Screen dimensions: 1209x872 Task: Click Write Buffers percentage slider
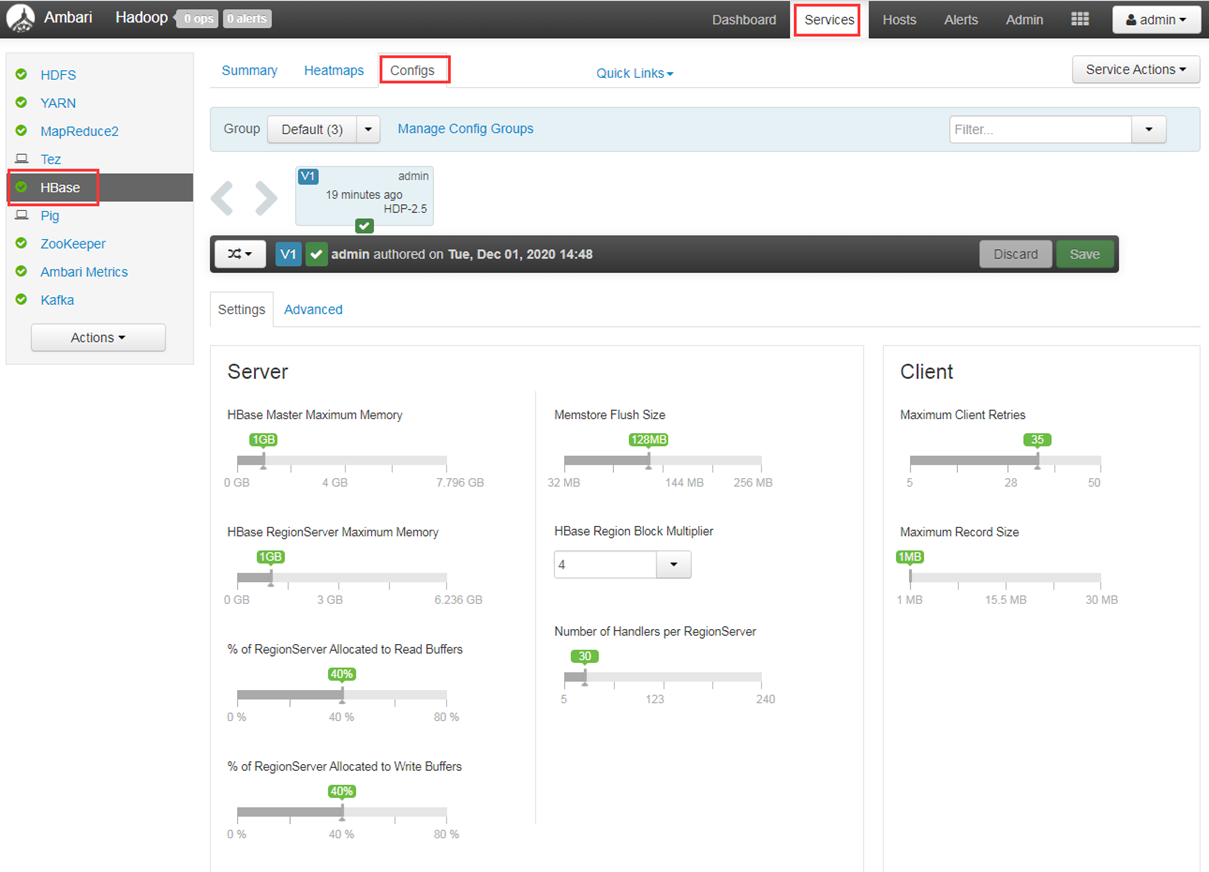[342, 812]
